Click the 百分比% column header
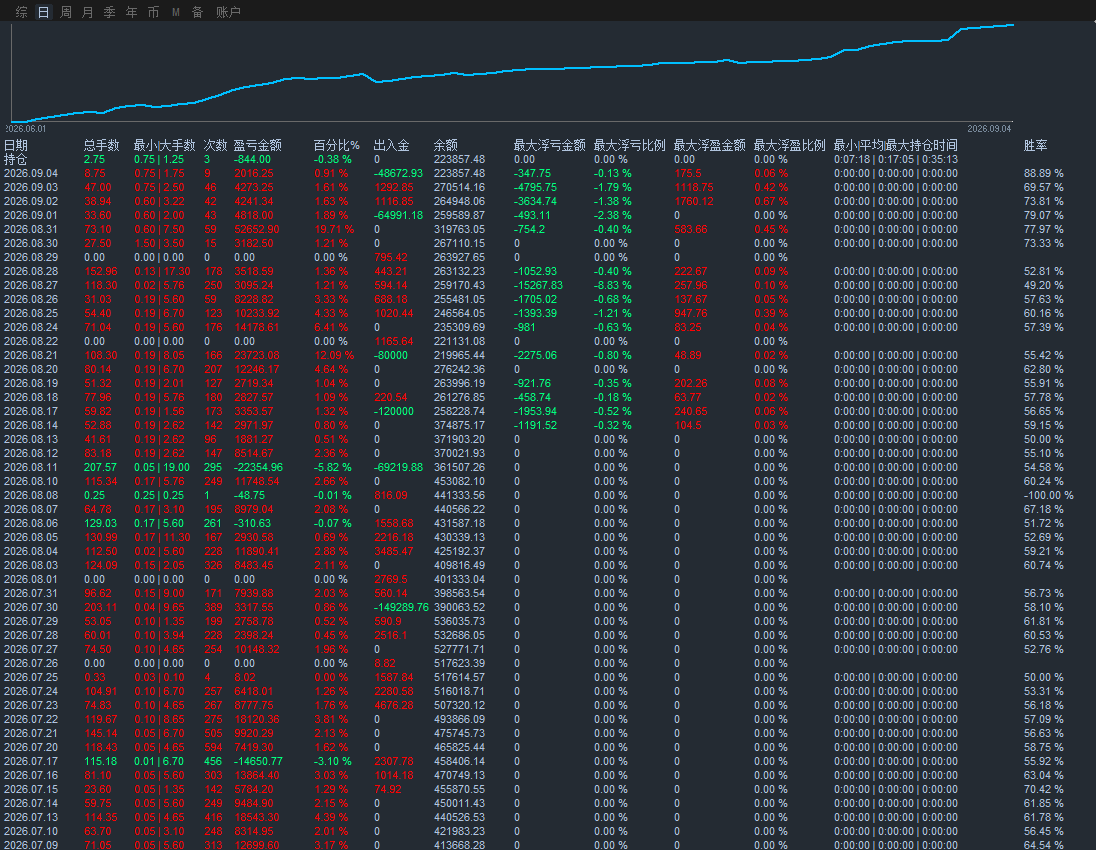 336,145
